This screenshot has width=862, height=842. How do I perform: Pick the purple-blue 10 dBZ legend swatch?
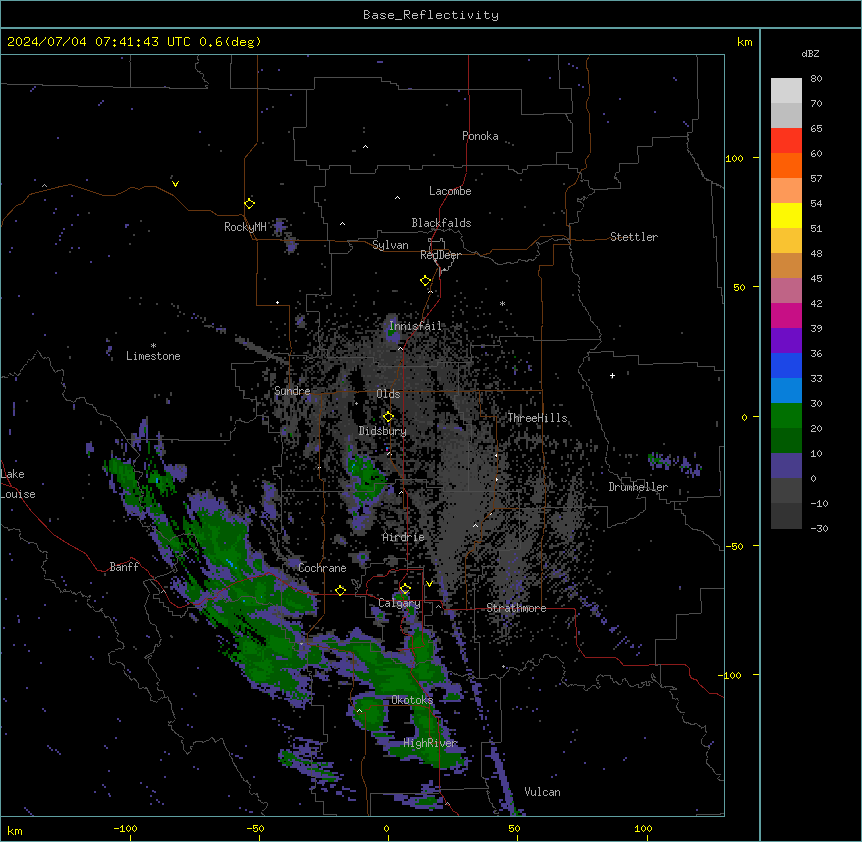(786, 466)
